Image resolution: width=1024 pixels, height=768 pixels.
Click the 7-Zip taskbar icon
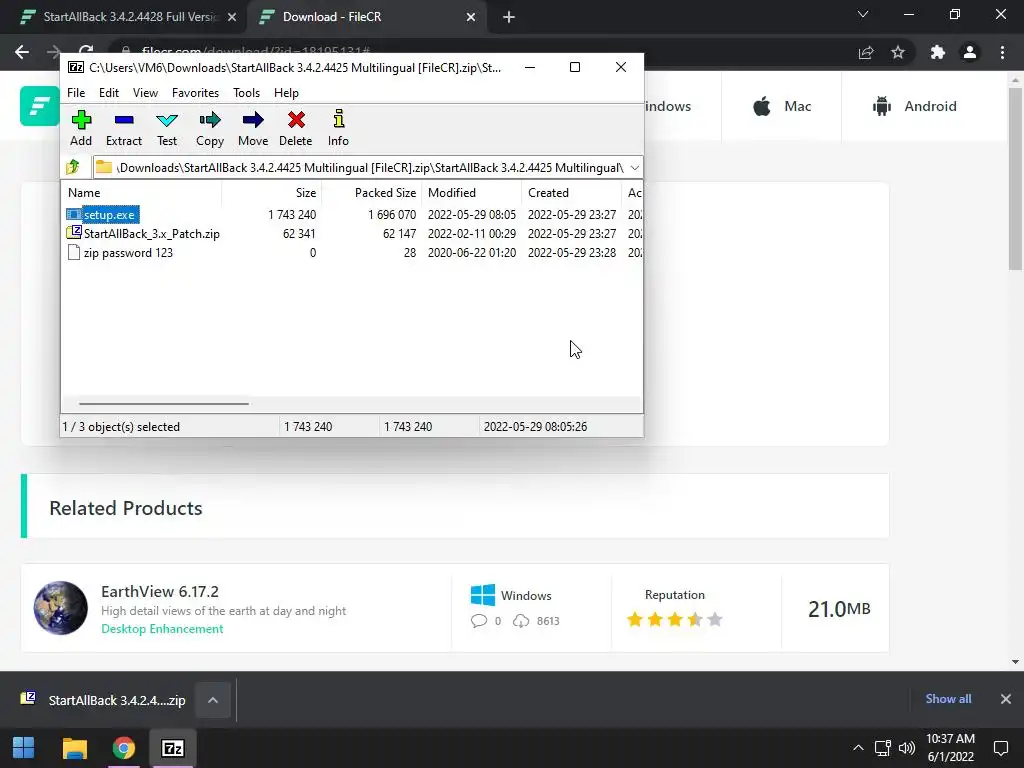(172, 748)
